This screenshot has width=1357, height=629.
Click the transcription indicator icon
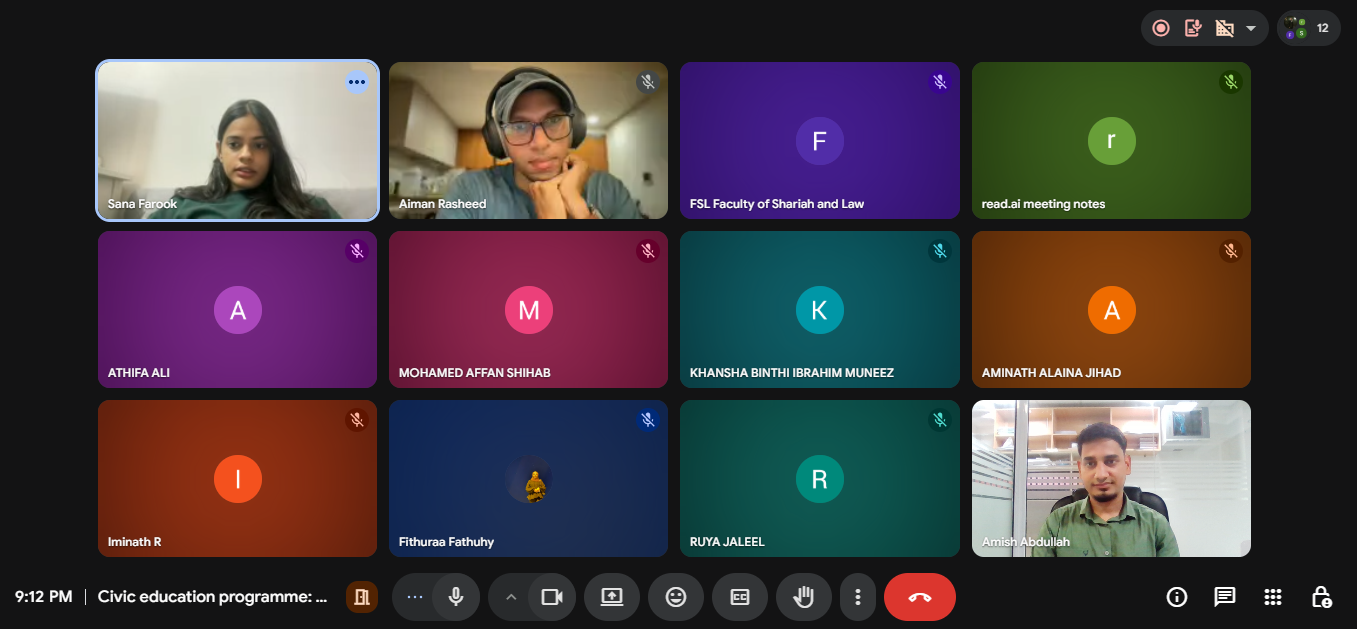coord(1192,28)
